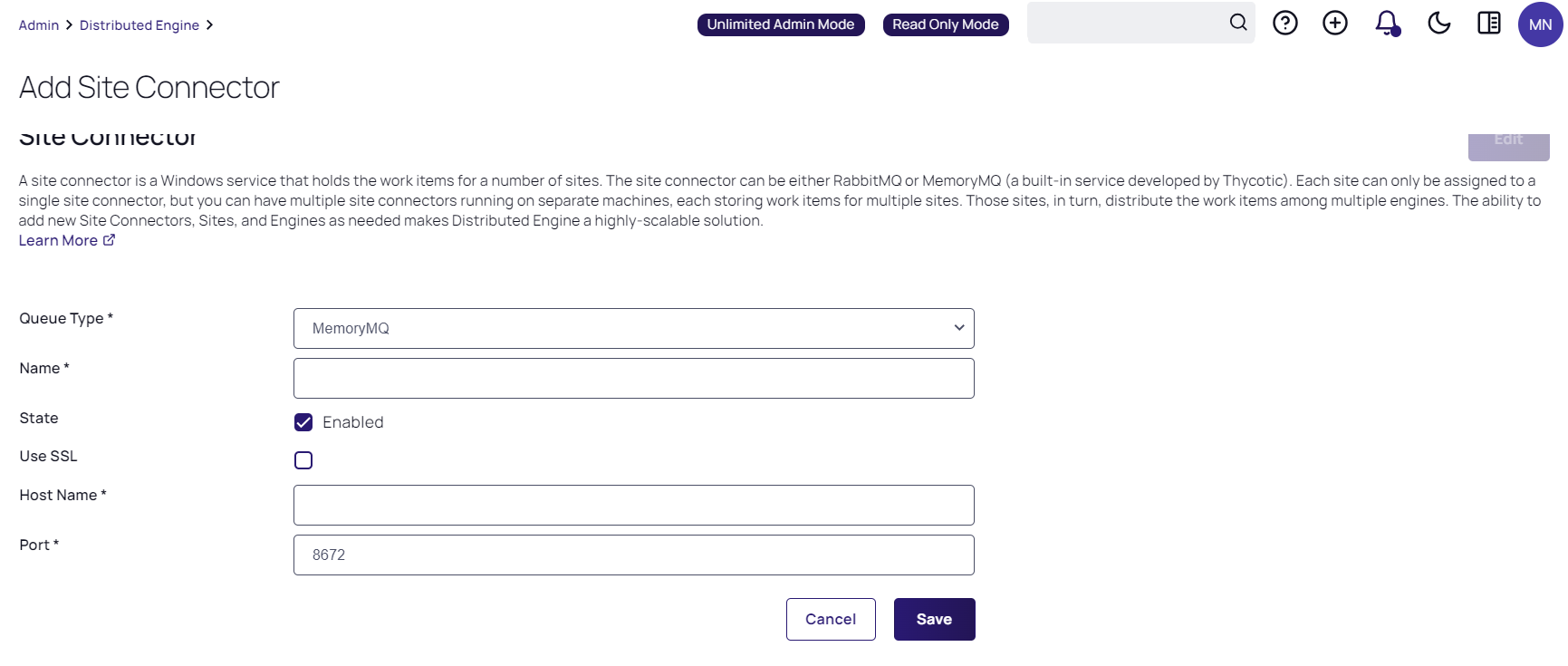This screenshot has width=1568, height=666.
Task: Enable the Use SSL checkbox
Action: 303,460
